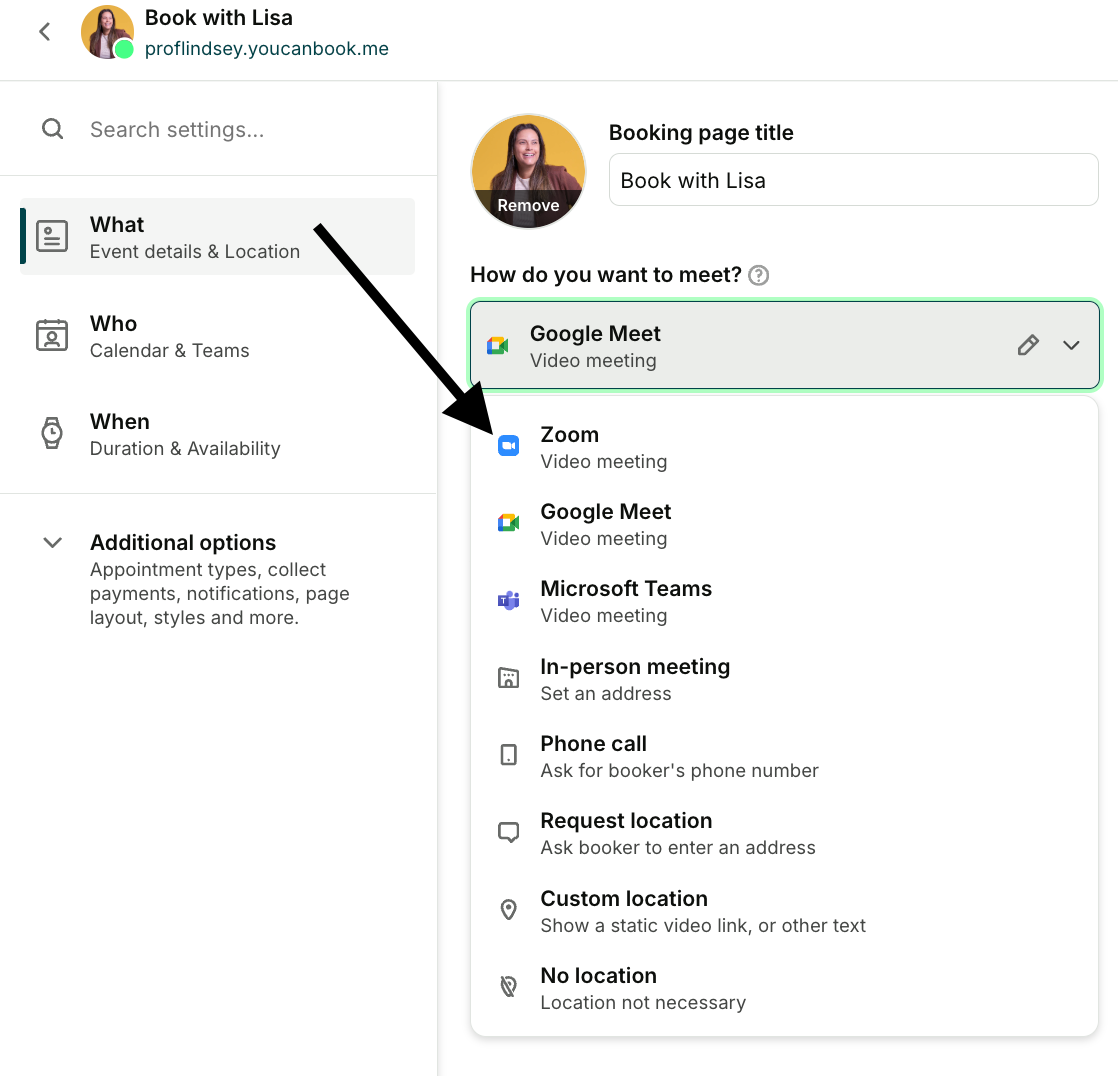Click the help question mark icon
The height and width of the screenshot is (1076, 1118).
click(x=759, y=275)
